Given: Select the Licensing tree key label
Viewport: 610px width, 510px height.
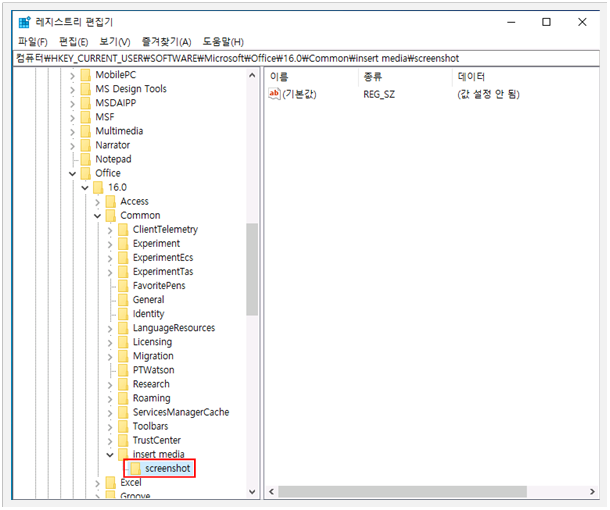Looking at the screenshot, I should [x=152, y=342].
